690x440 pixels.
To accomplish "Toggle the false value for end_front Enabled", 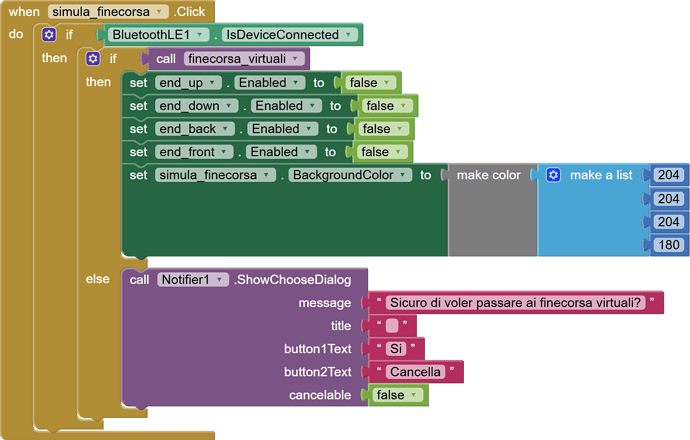I will click(x=379, y=152).
